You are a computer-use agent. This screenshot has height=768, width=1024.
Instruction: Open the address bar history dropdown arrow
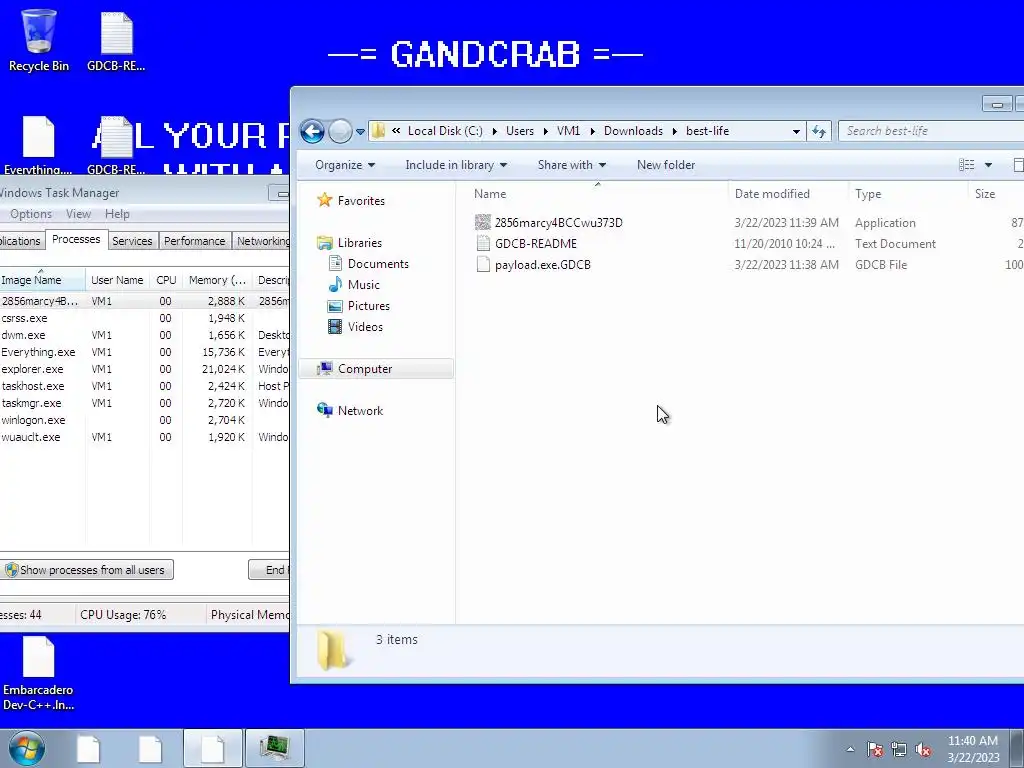[x=796, y=131]
